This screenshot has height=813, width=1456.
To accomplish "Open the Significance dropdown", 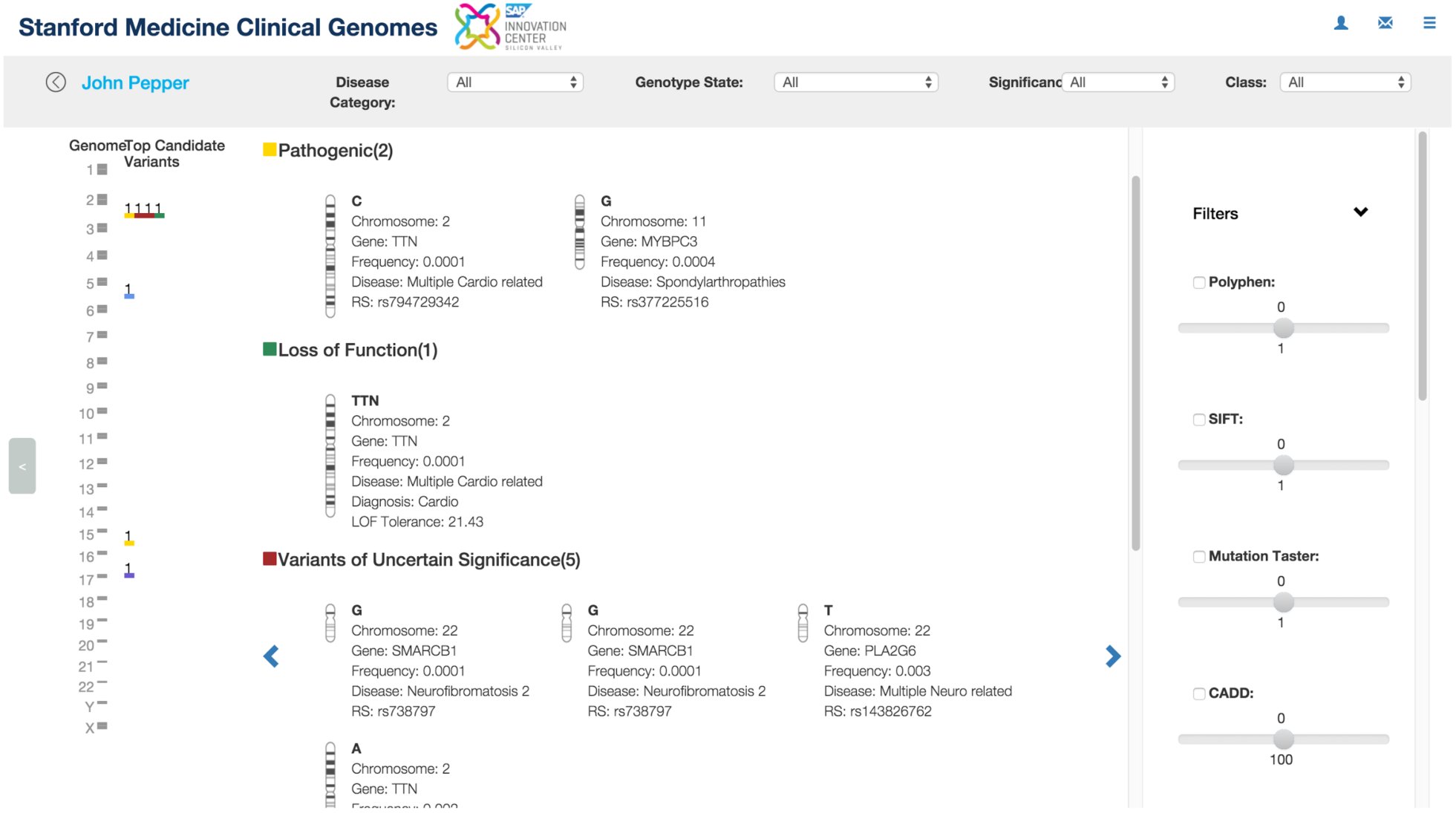I will point(1118,82).
